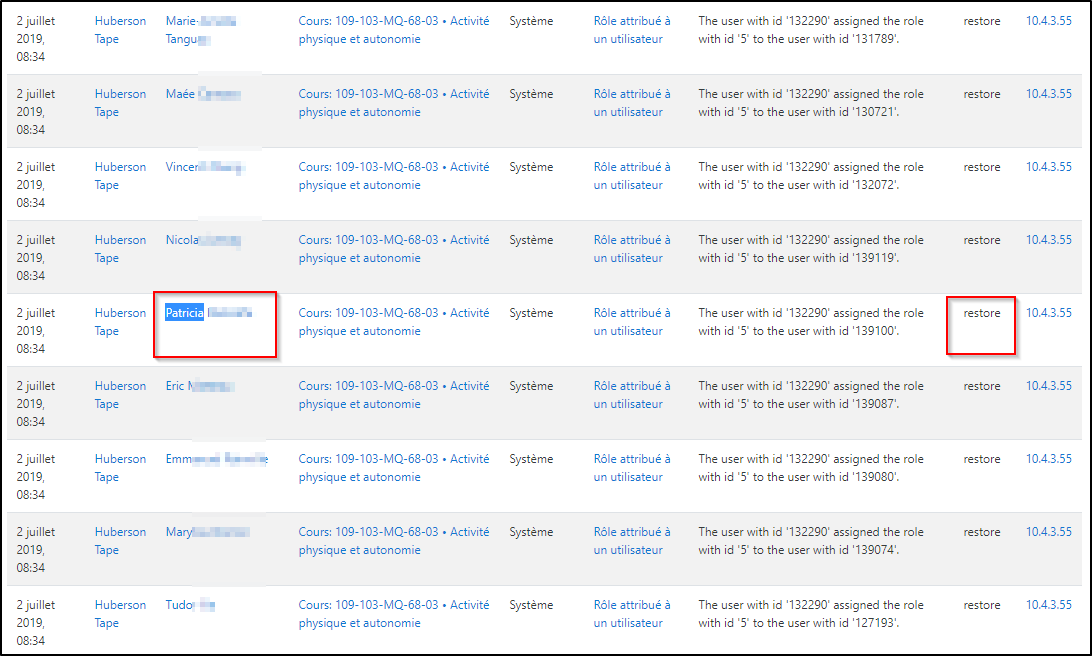The image size is (1092, 656).
Task: Open Vincent's user profile link
Action: click(204, 167)
